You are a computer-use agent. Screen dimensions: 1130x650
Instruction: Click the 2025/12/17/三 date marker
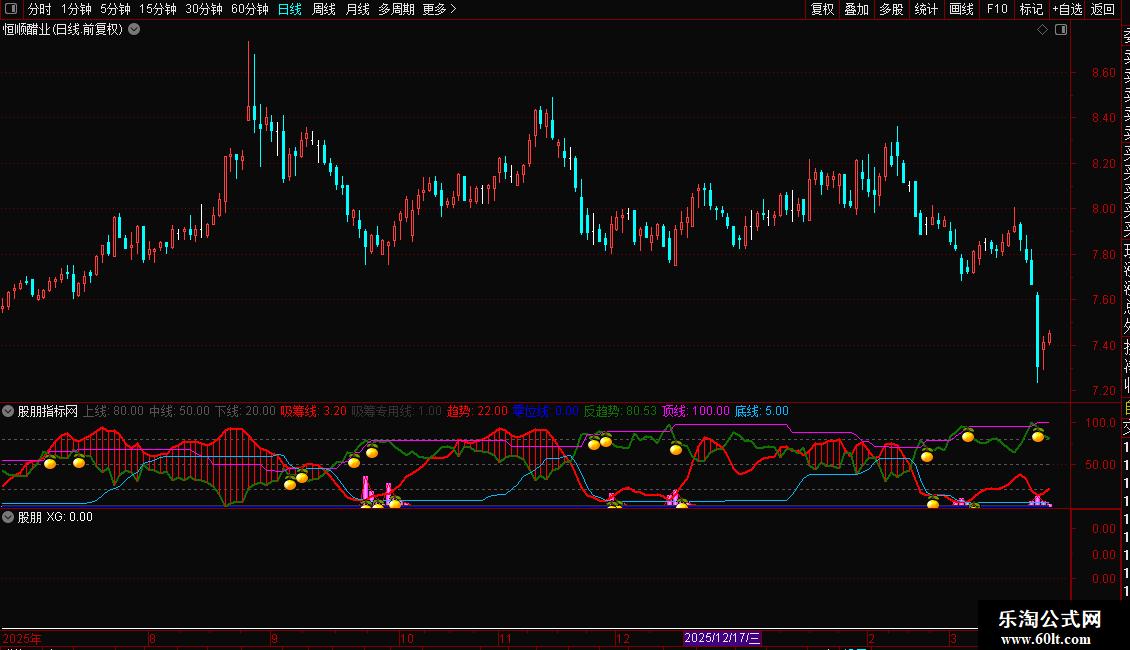point(721,638)
